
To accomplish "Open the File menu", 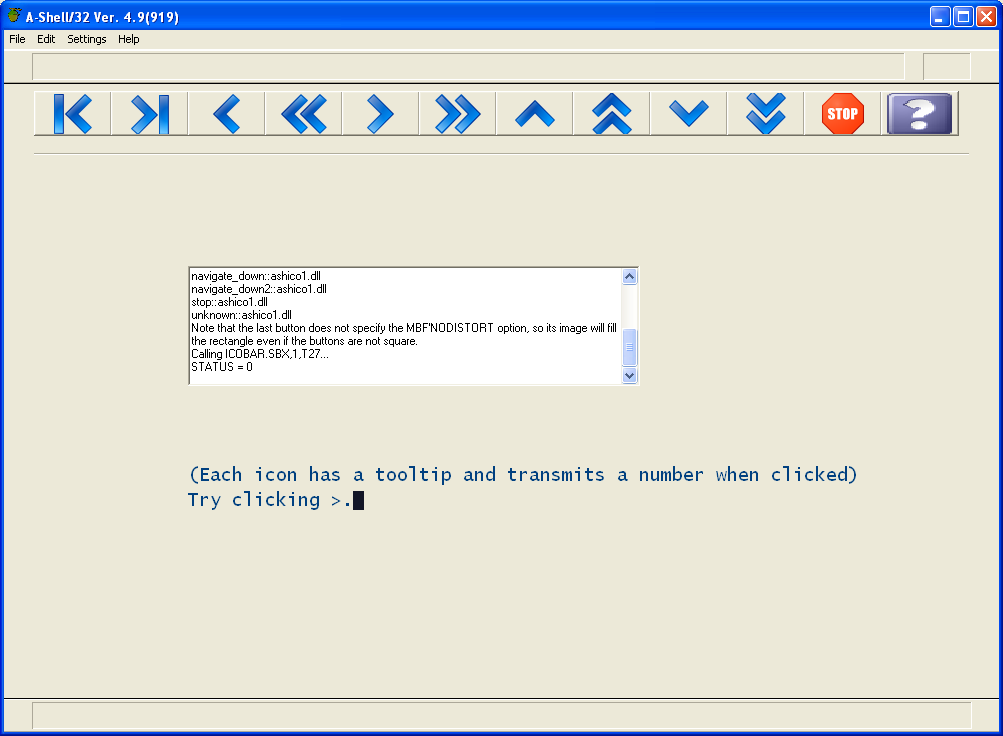I will tap(17, 39).
